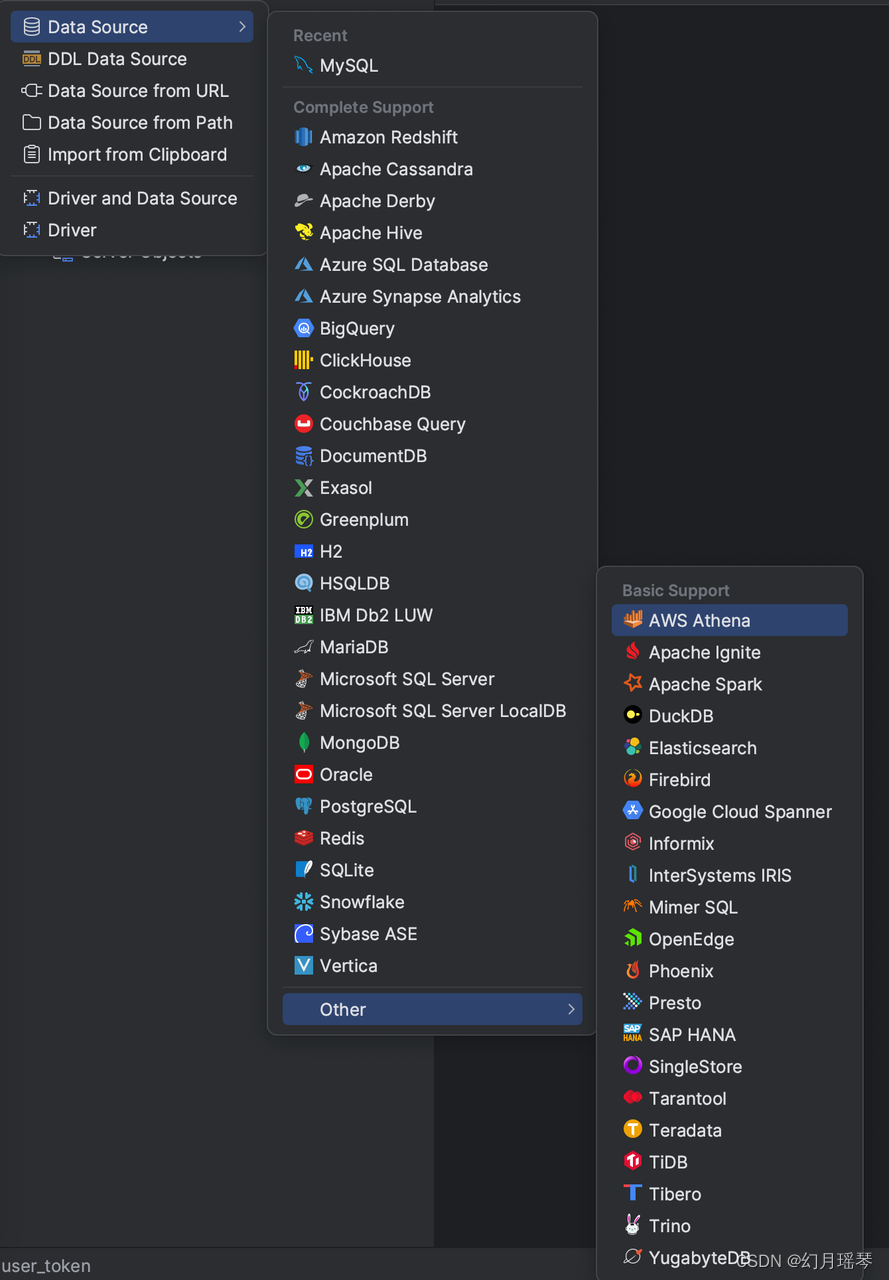Click the Firebird icon
889x1280 pixels.
click(x=632, y=779)
